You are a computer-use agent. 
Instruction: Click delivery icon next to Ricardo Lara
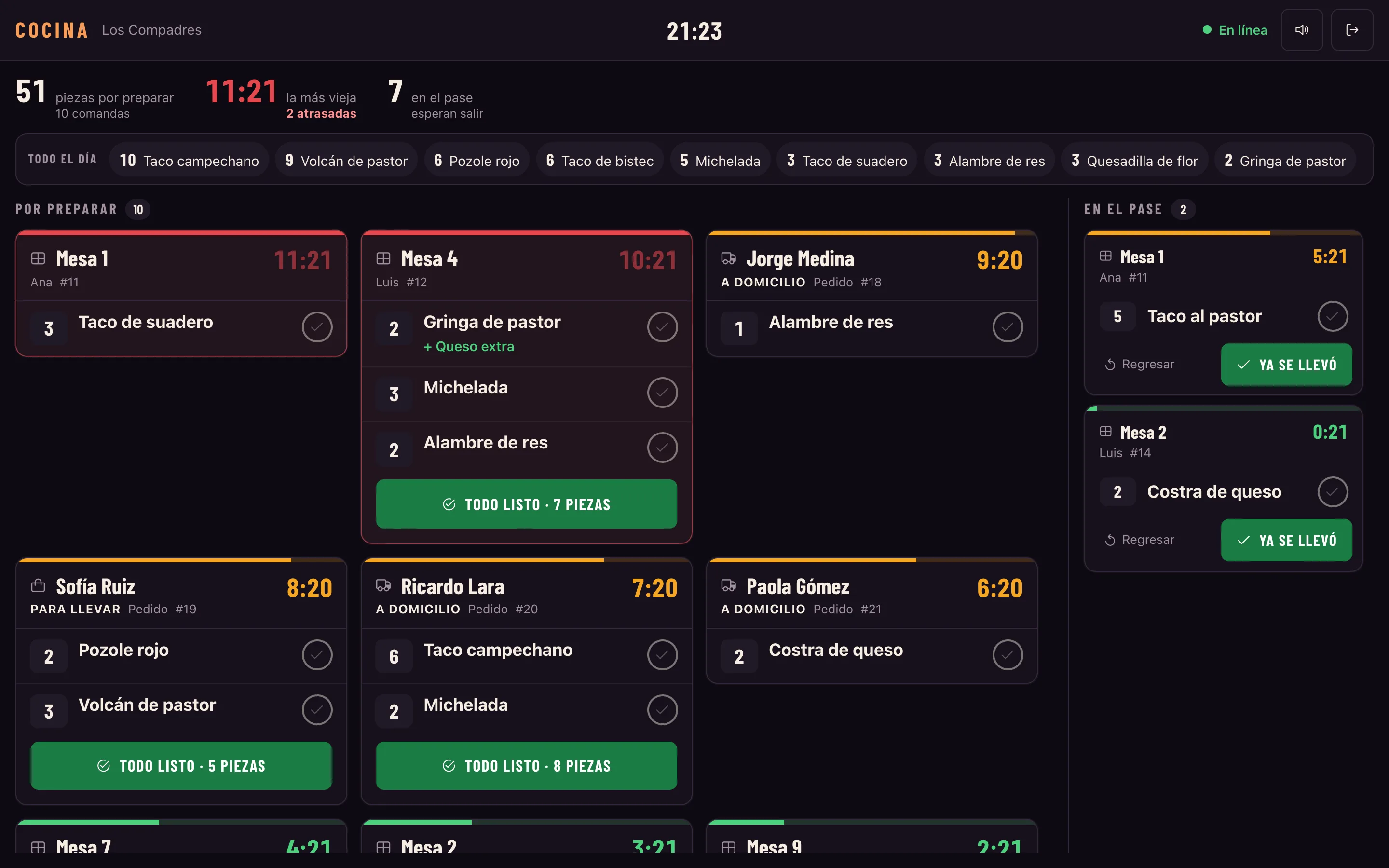383,585
